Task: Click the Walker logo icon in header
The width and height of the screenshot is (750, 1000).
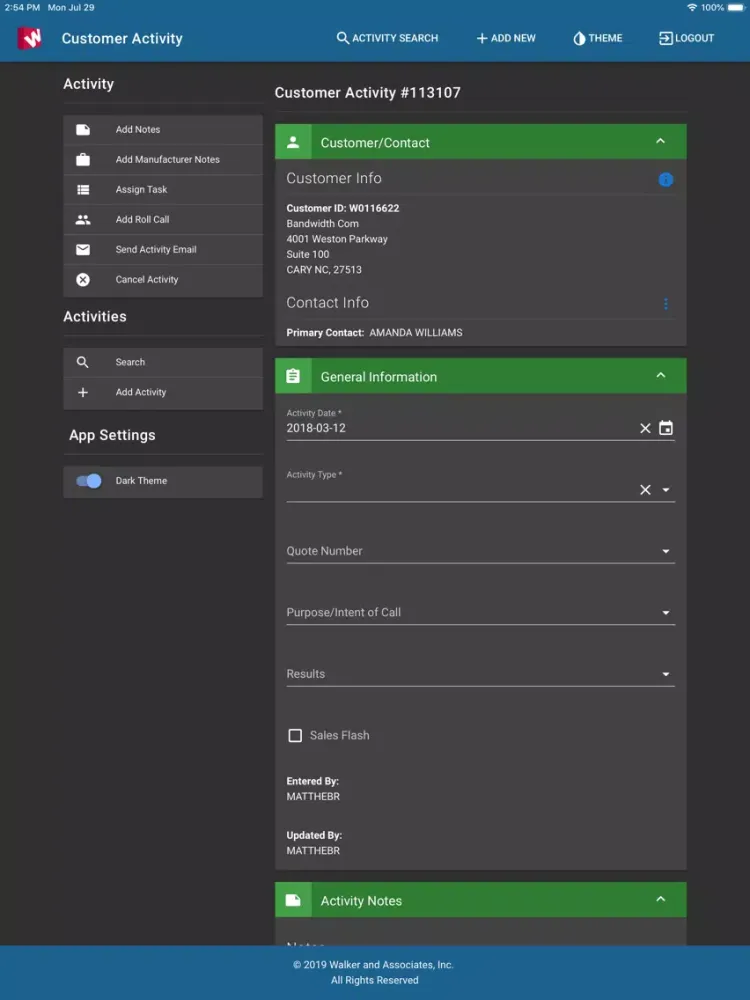Action: 29,38
